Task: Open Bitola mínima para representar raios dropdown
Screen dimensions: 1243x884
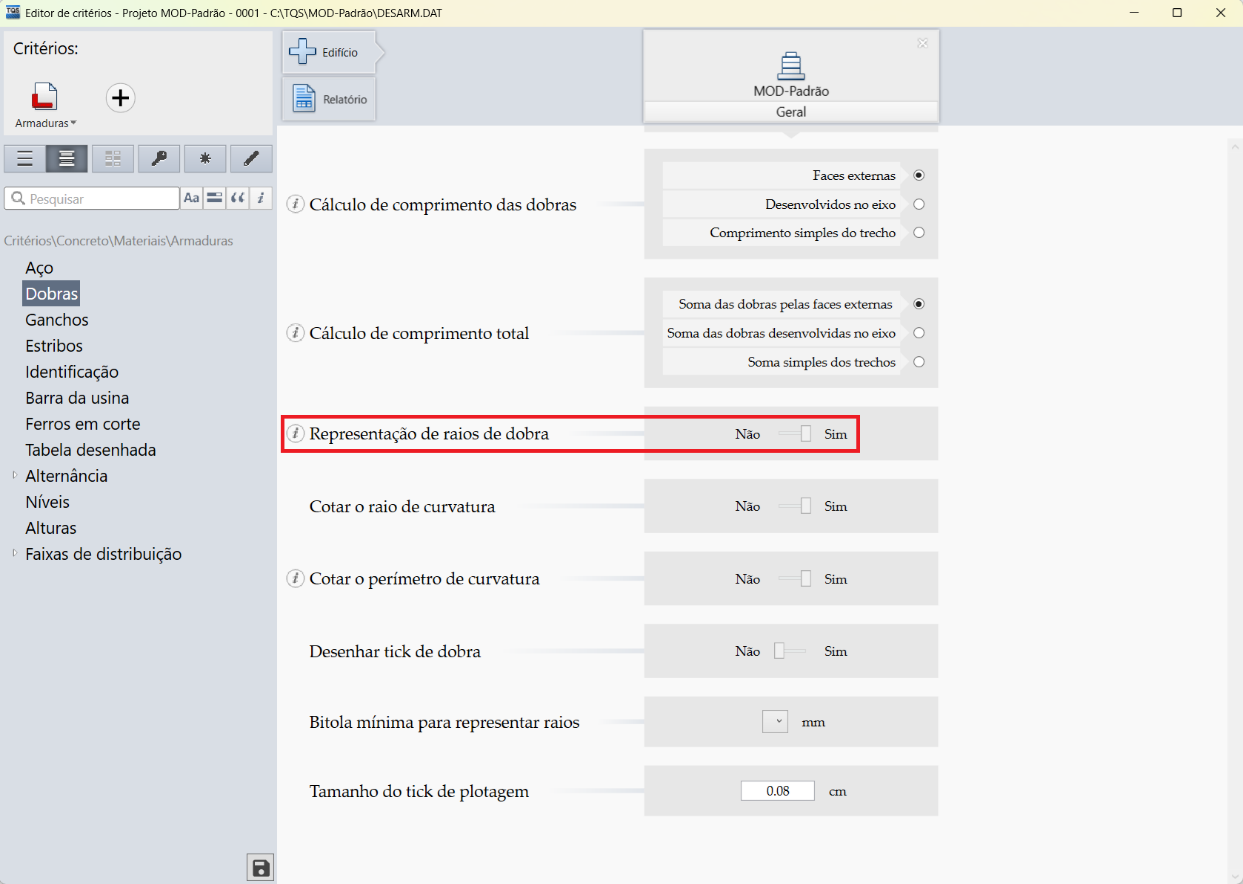Action: [775, 721]
